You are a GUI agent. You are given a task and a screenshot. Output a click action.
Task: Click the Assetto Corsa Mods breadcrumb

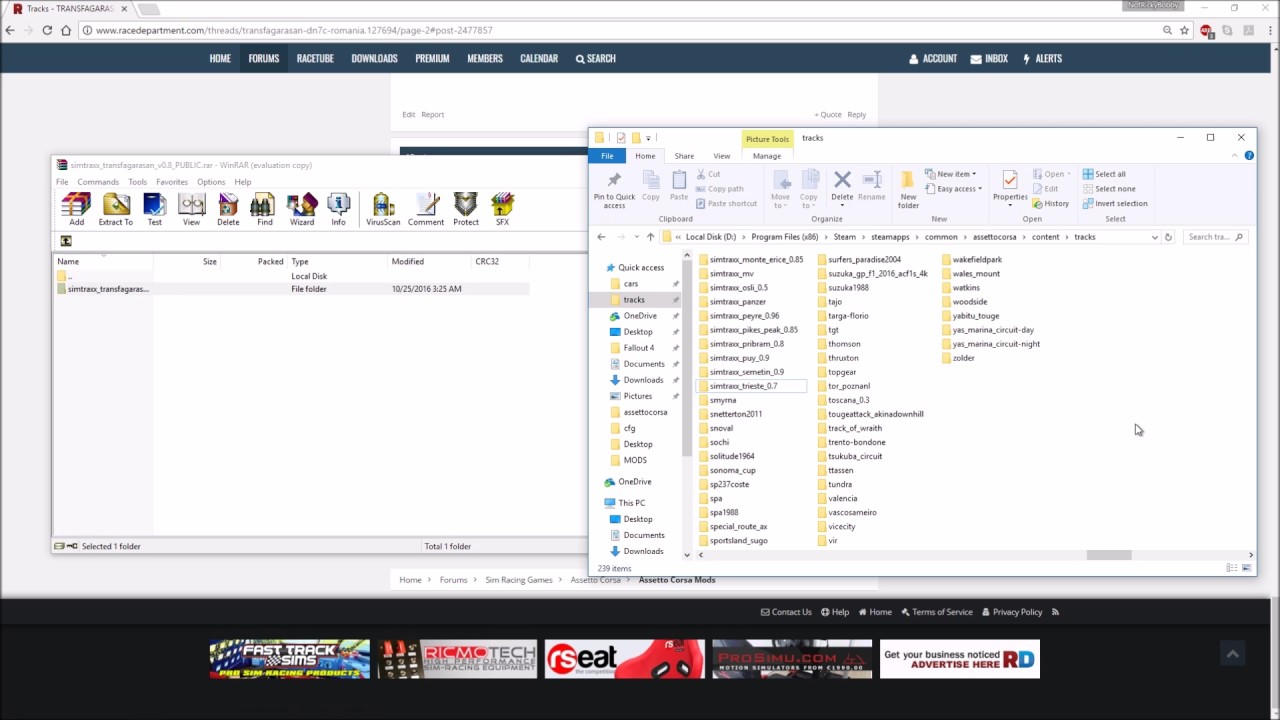(677, 580)
